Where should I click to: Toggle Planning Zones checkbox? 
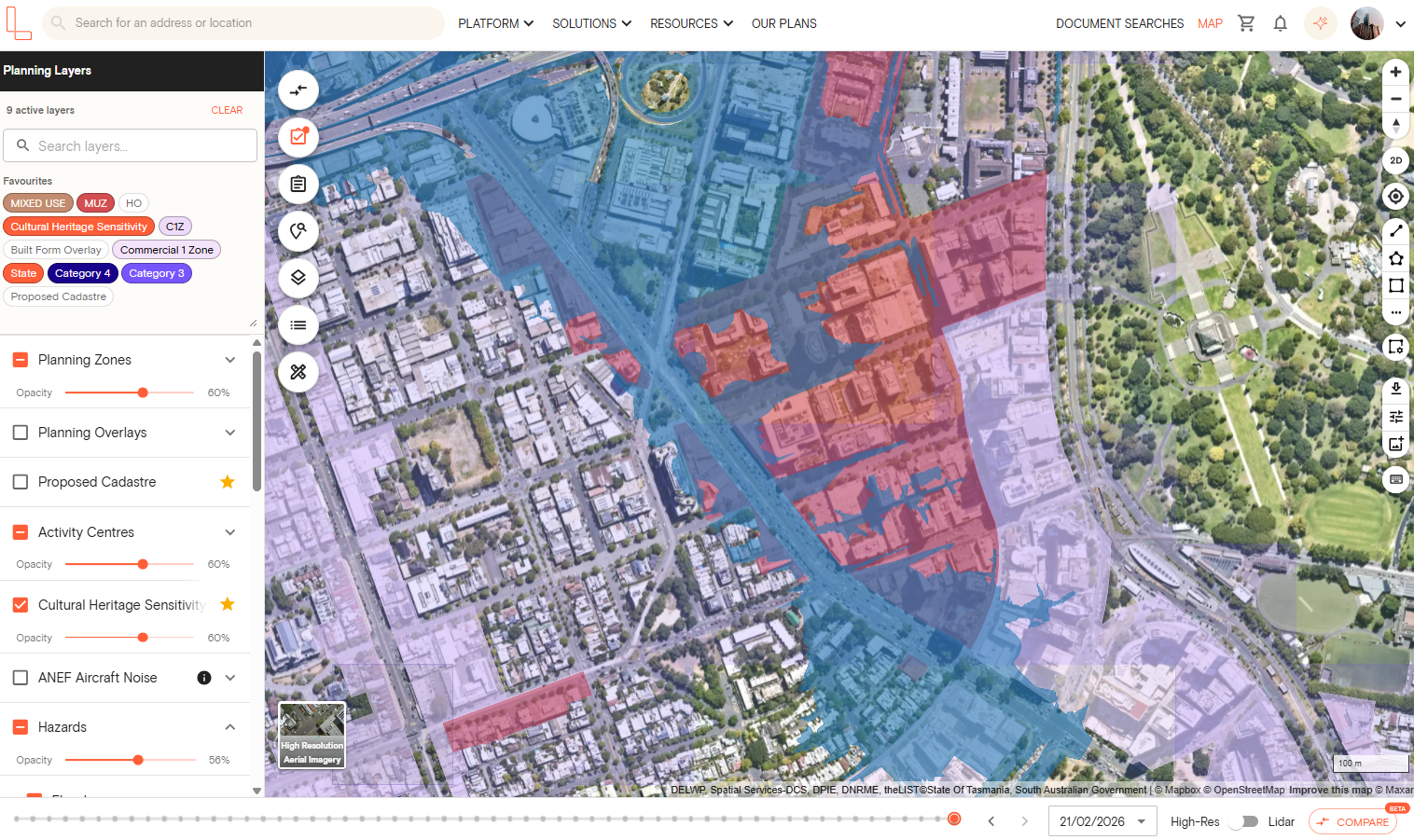click(21, 360)
